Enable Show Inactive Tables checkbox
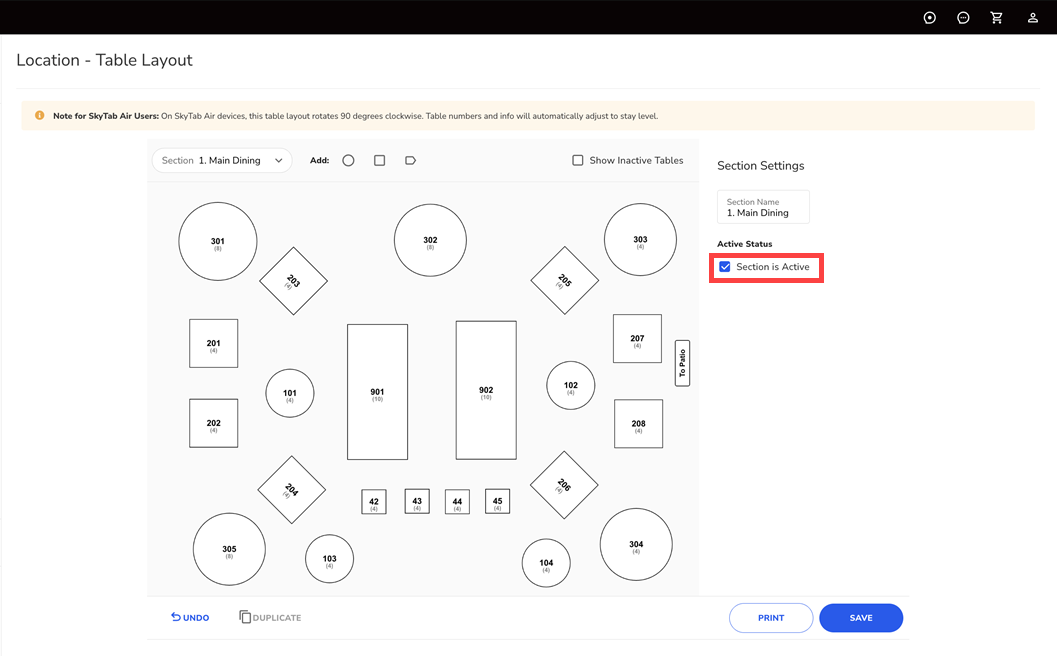Screen dimensions: 1057x656 578,160
